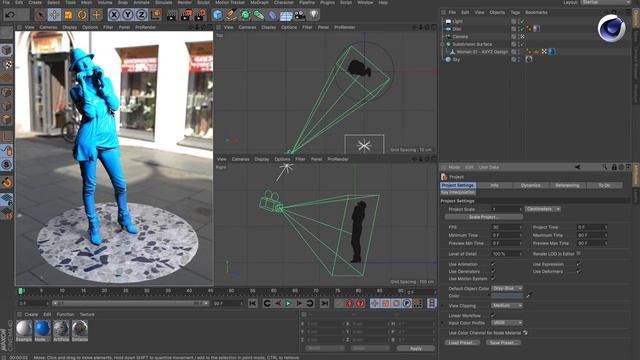Select the blue material thumbnail

click(42, 329)
